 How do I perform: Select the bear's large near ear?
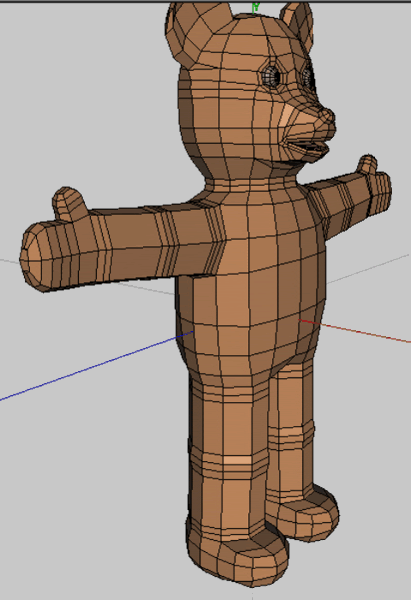pyautogui.click(x=197, y=33)
